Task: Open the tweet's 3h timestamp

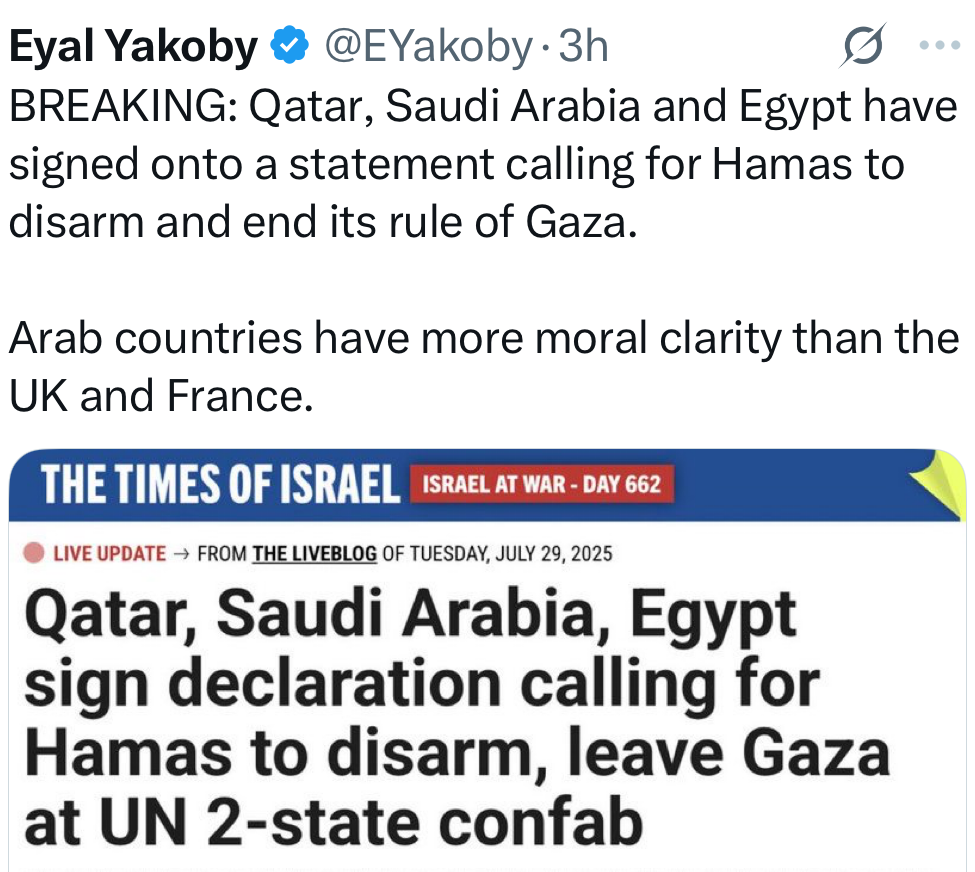Action: tap(583, 47)
